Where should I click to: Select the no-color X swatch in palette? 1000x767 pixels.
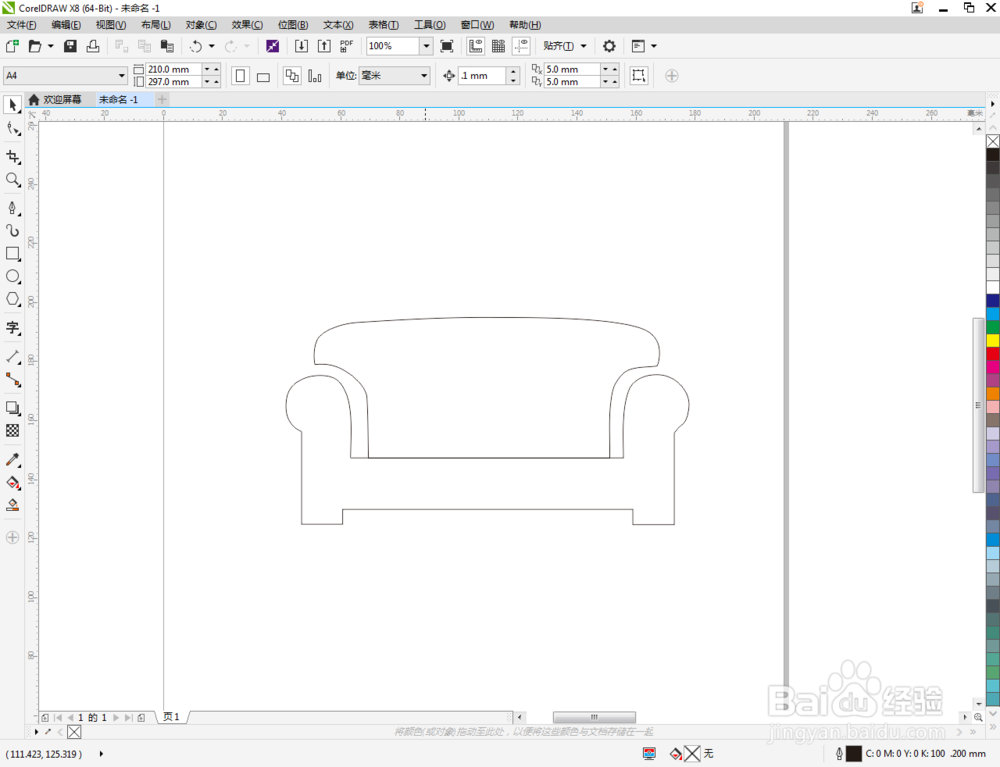[993, 141]
